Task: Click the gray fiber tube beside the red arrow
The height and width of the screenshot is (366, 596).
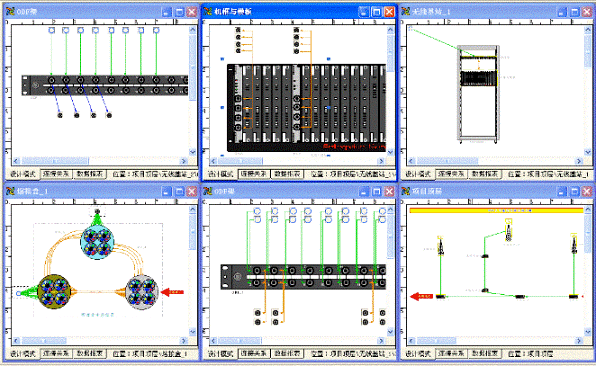Action: pos(142,292)
